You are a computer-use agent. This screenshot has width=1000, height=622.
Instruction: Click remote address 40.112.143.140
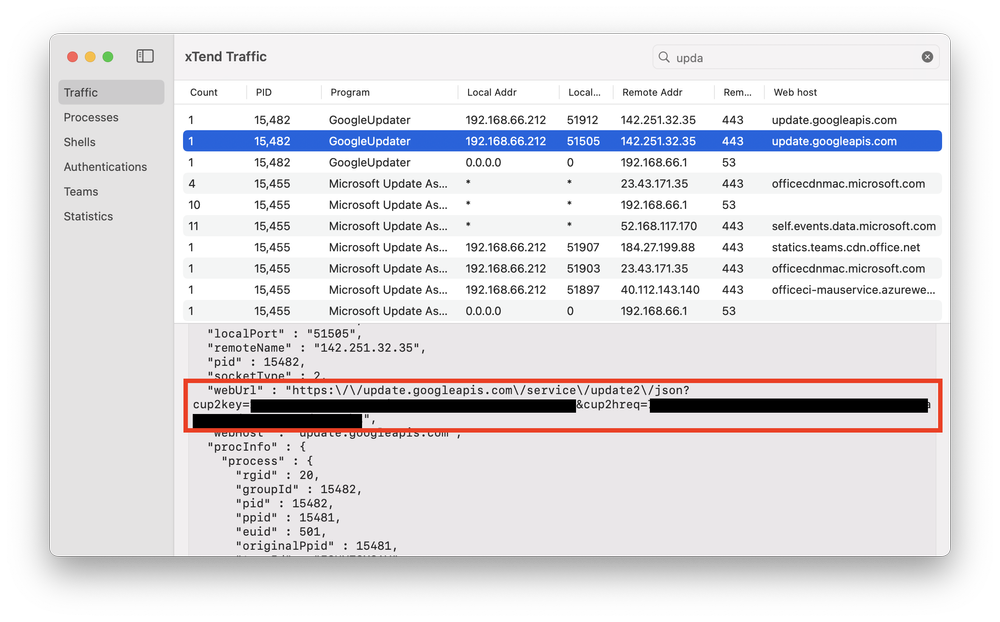660,290
